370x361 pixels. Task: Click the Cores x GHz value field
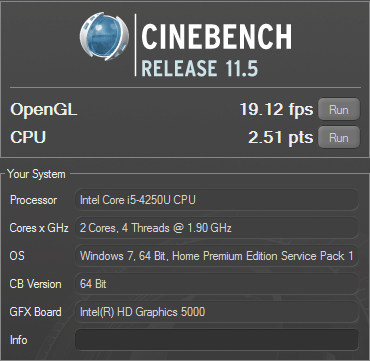coord(217,228)
